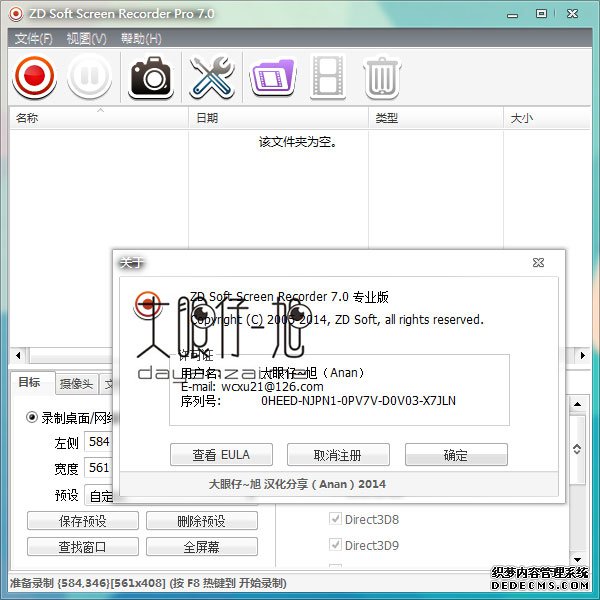Open the 预设 dropdown showing 自定
The width and height of the screenshot is (600, 600).
tap(99, 496)
